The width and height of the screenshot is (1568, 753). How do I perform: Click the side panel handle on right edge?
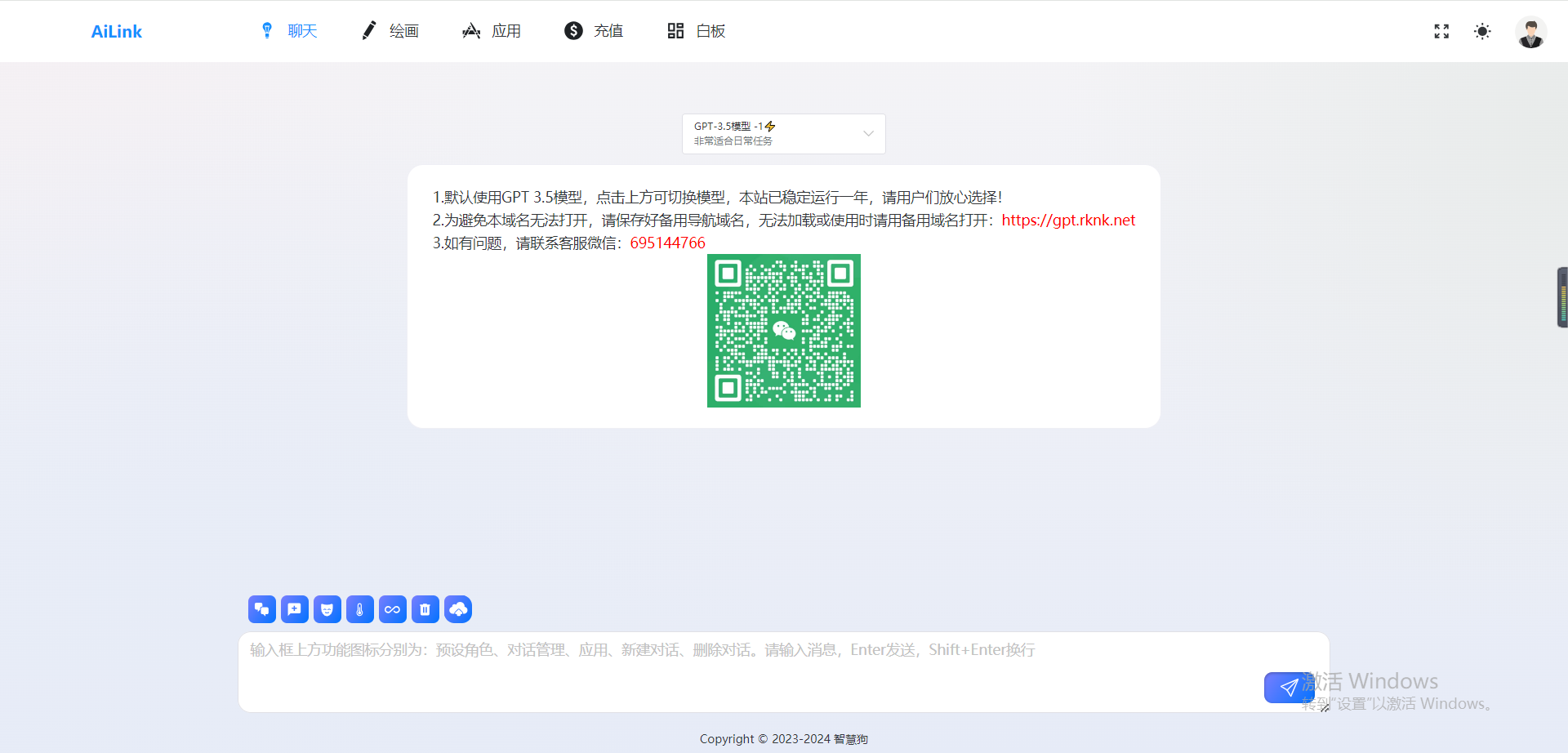coord(1562,297)
